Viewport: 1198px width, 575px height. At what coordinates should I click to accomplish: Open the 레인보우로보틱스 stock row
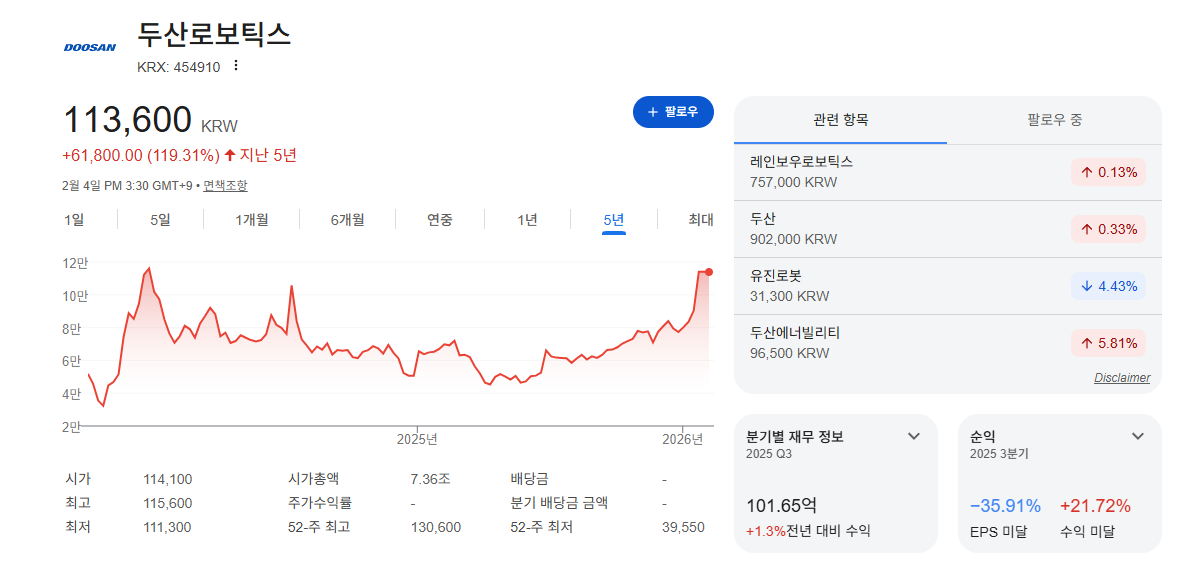(x=947, y=173)
